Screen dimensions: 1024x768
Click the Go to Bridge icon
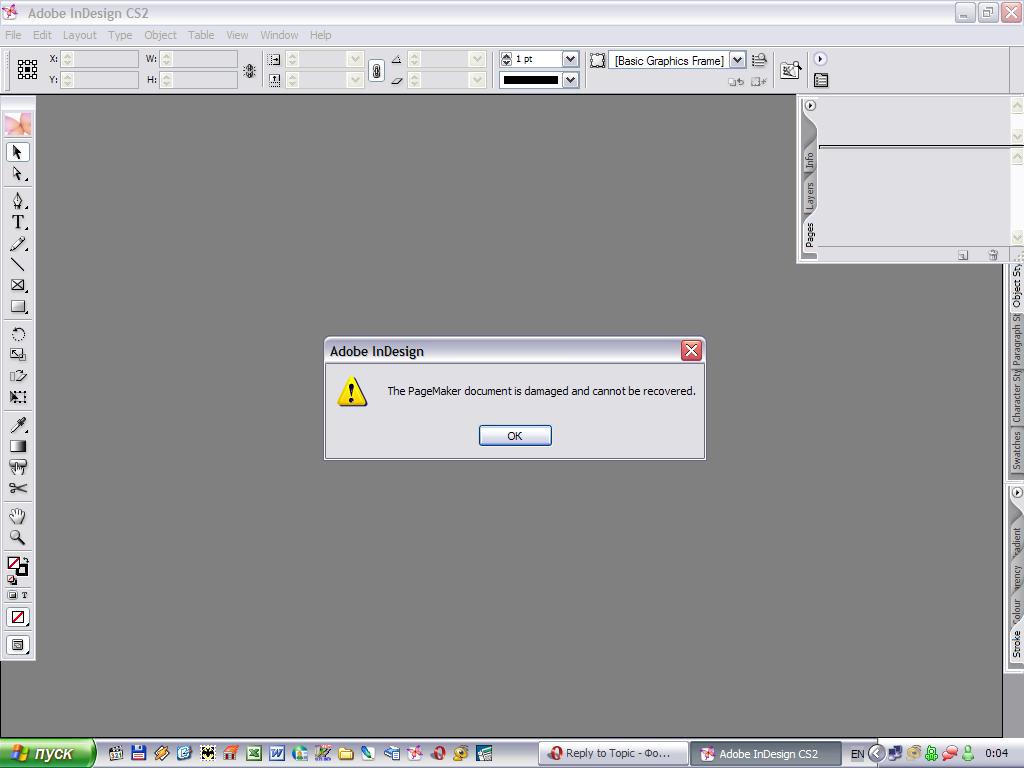click(x=790, y=70)
